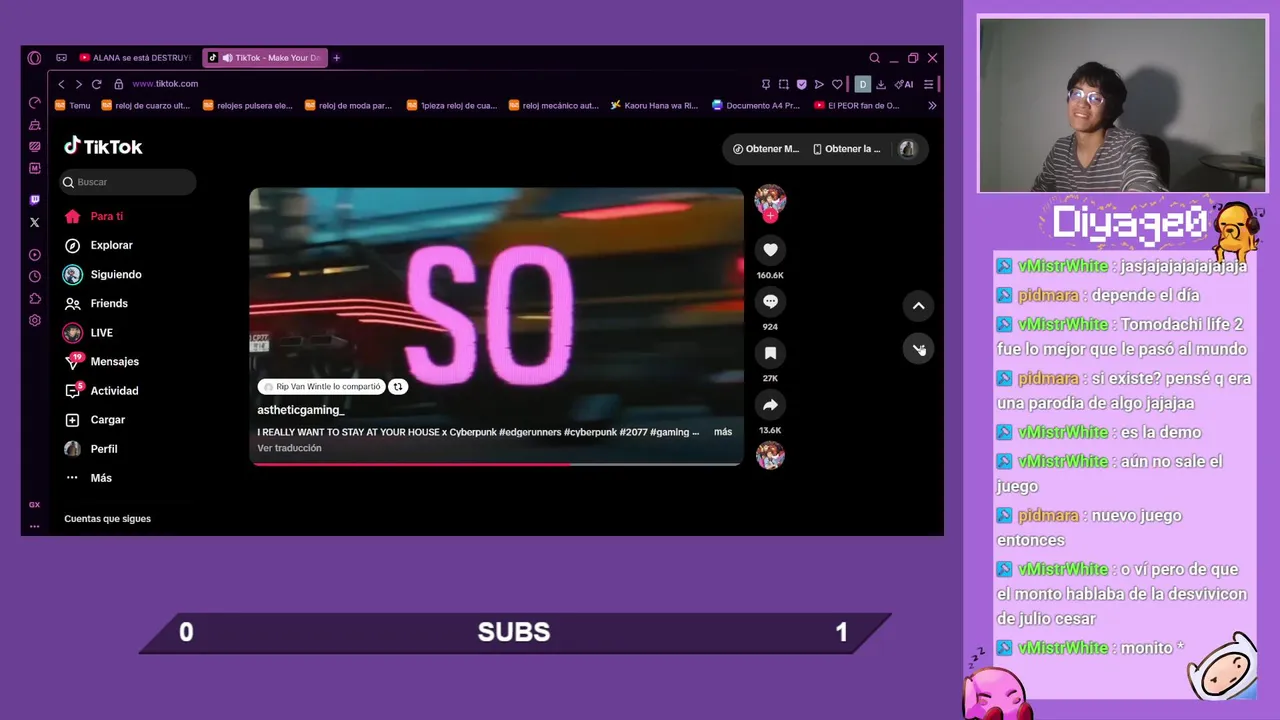Open the Kaoru Hana wa Ri... bookmark
This screenshot has width=1280, height=720.
click(x=654, y=105)
